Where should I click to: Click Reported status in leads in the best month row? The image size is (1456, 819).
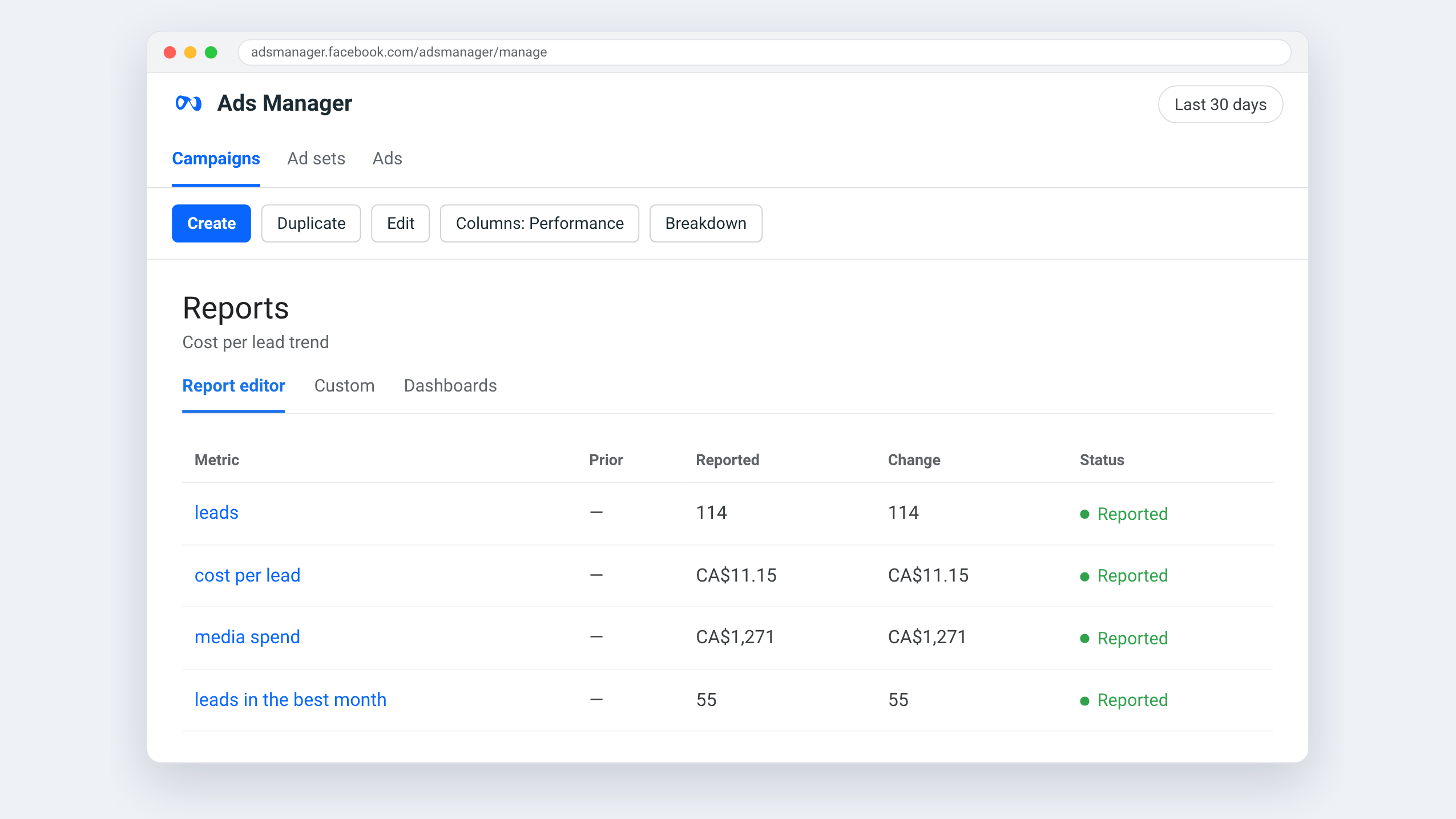(1124, 700)
